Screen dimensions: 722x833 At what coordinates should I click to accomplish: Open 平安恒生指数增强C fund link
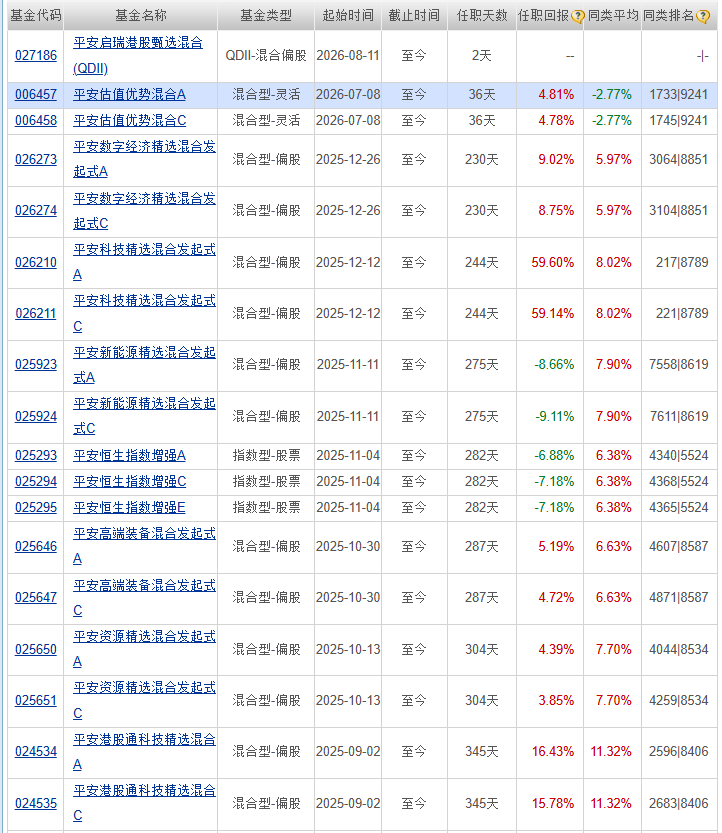click(130, 482)
